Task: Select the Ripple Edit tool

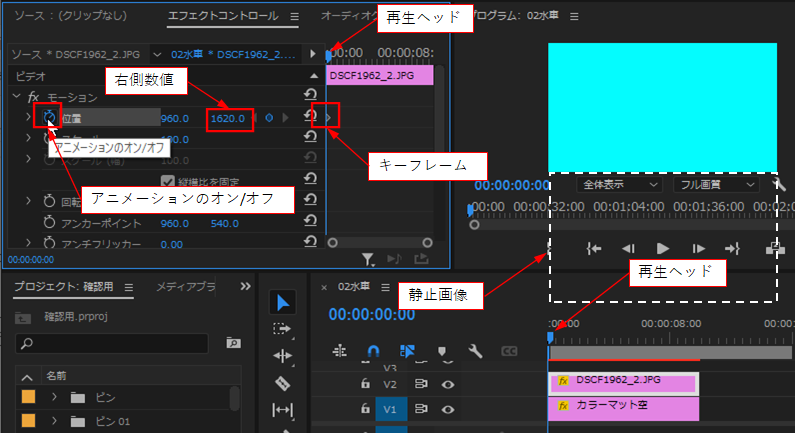Action: (282, 356)
